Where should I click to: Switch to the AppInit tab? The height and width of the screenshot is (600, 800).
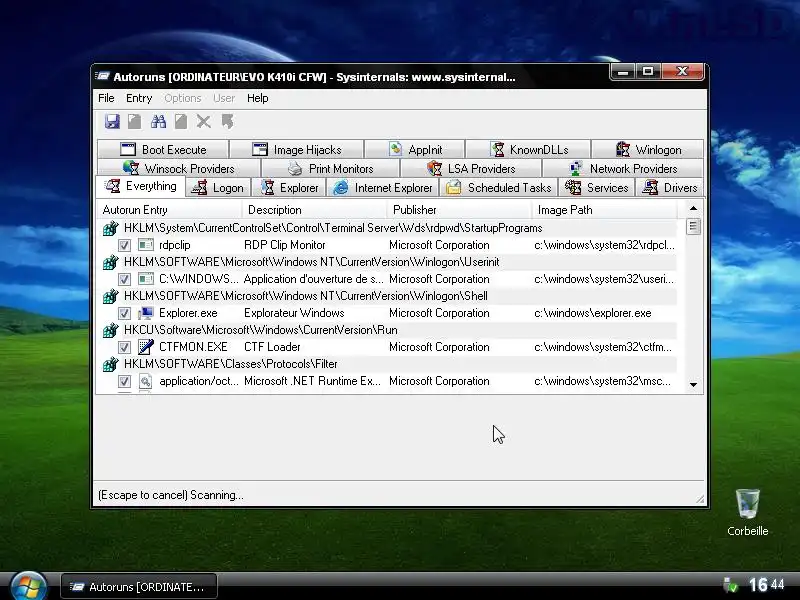pos(415,149)
